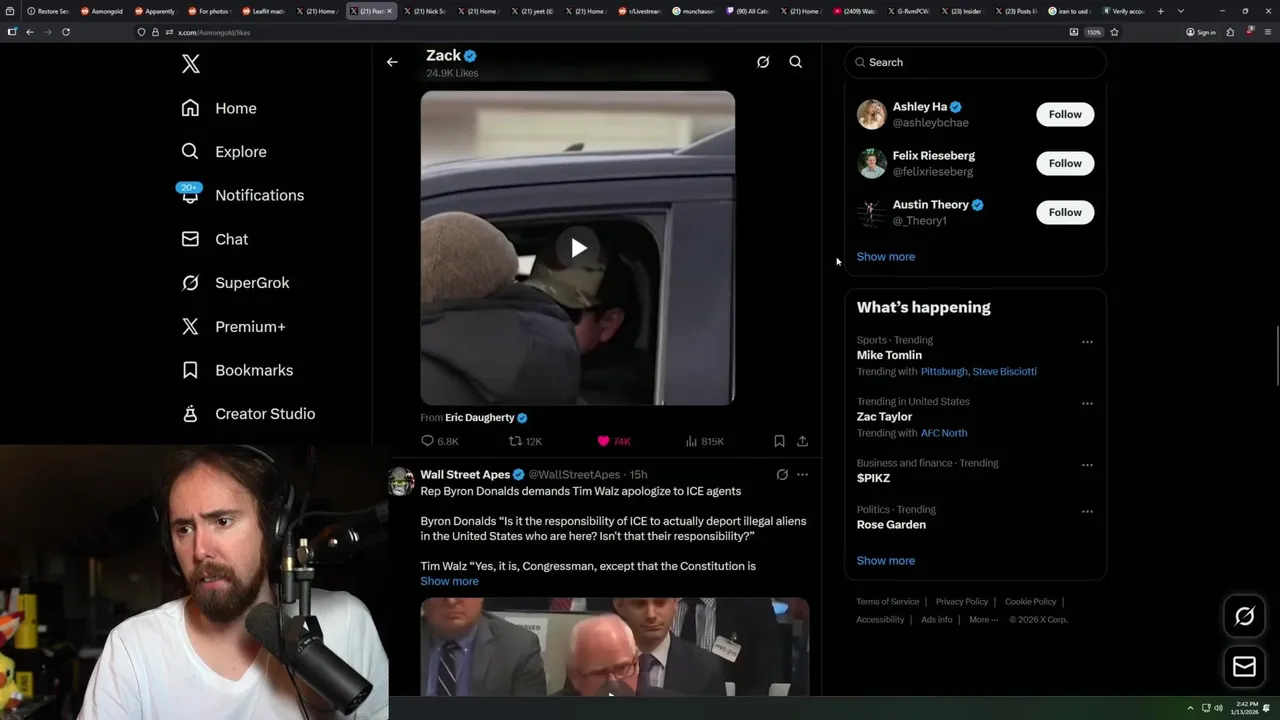This screenshot has width=1280, height=720.
Task: Open the Wall Street Apes profile name
Action: [x=465, y=475]
